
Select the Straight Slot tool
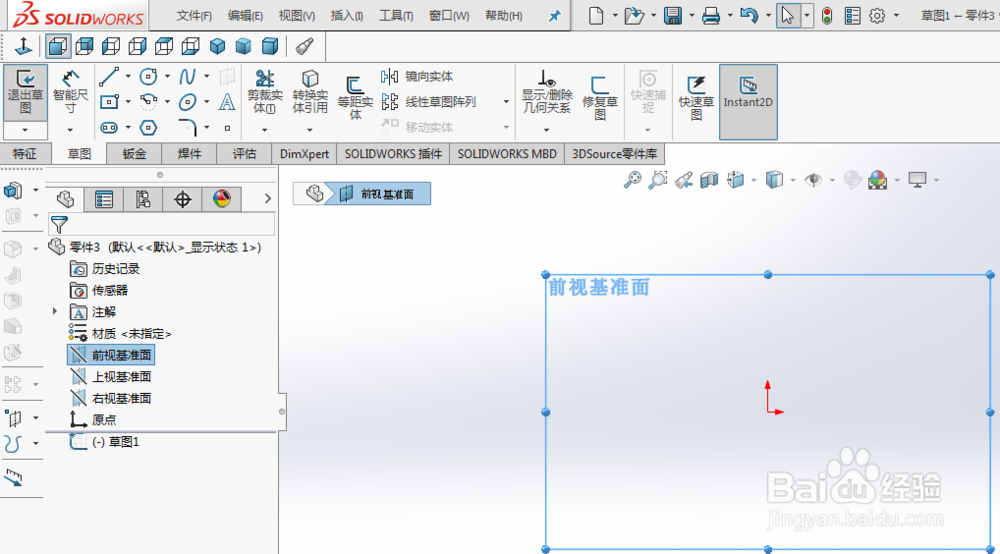pyautogui.click(x=109, y=128)
